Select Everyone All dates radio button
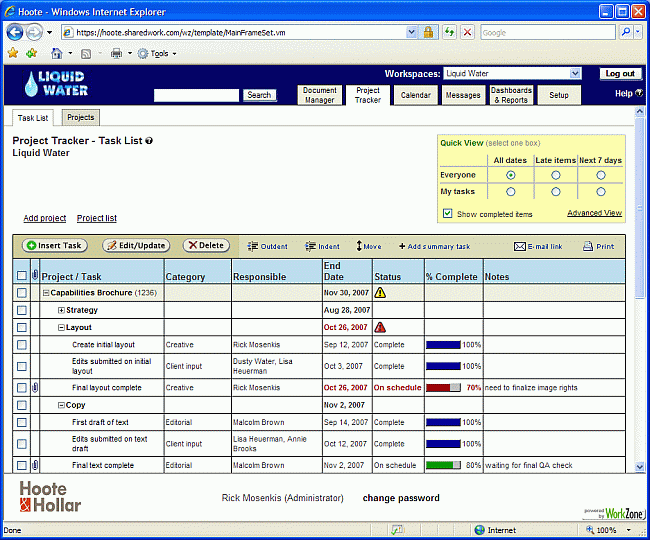This screenshot has width=650, height=540. tap(511, 175)
